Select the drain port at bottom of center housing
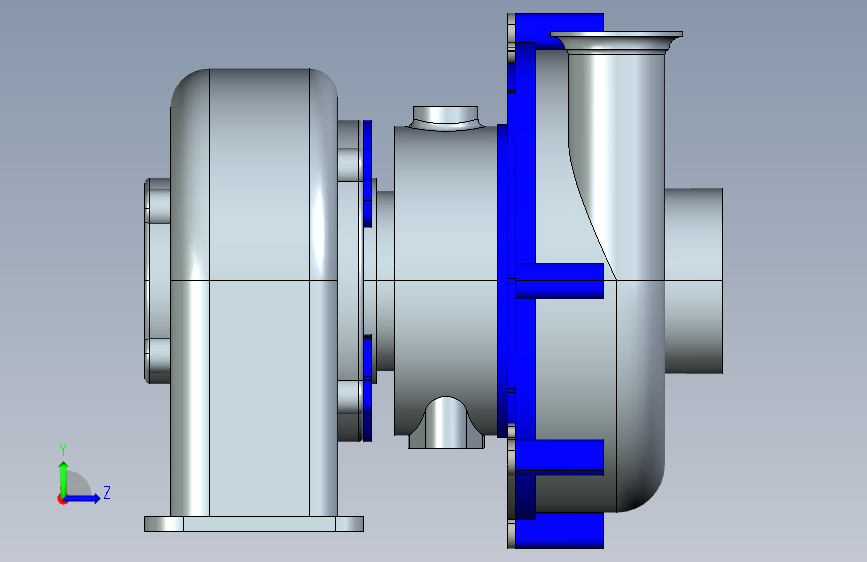This screenshot has height=562, width=867. 446,423
